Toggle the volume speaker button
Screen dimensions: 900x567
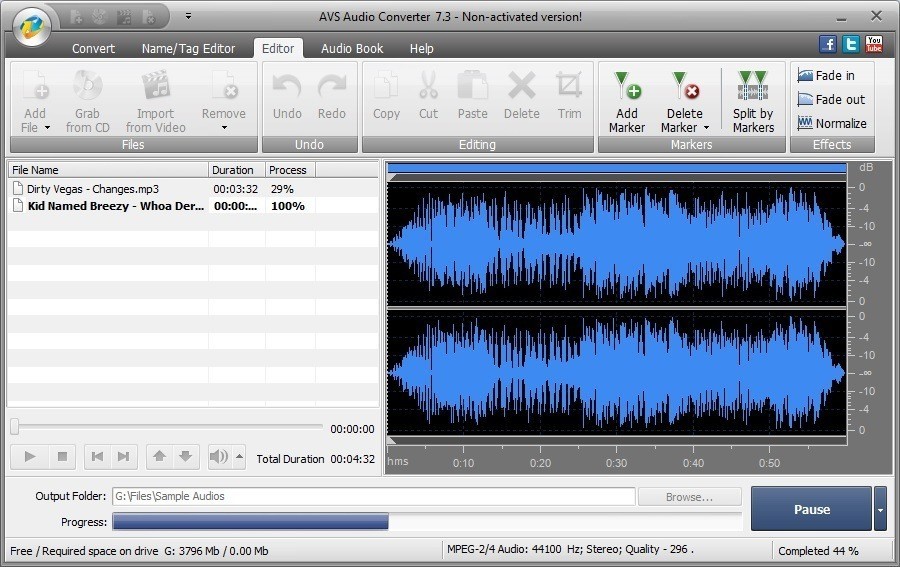[219, 457]
